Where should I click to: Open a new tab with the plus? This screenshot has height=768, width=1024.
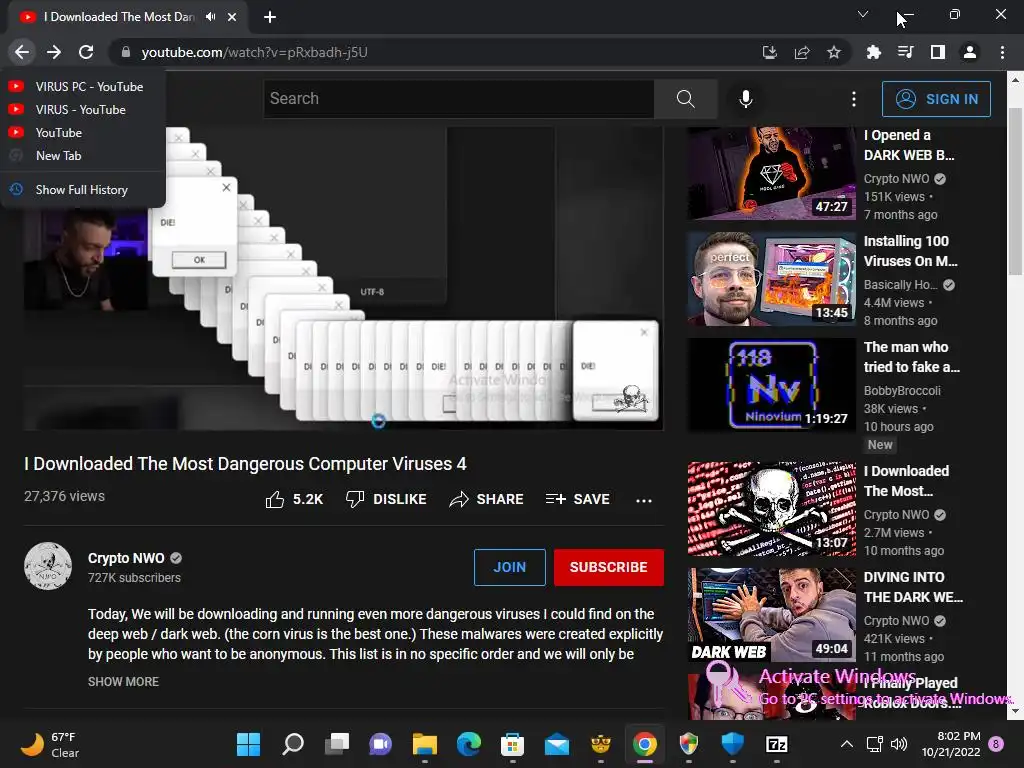pyautogui.click(x=270, y=17)
